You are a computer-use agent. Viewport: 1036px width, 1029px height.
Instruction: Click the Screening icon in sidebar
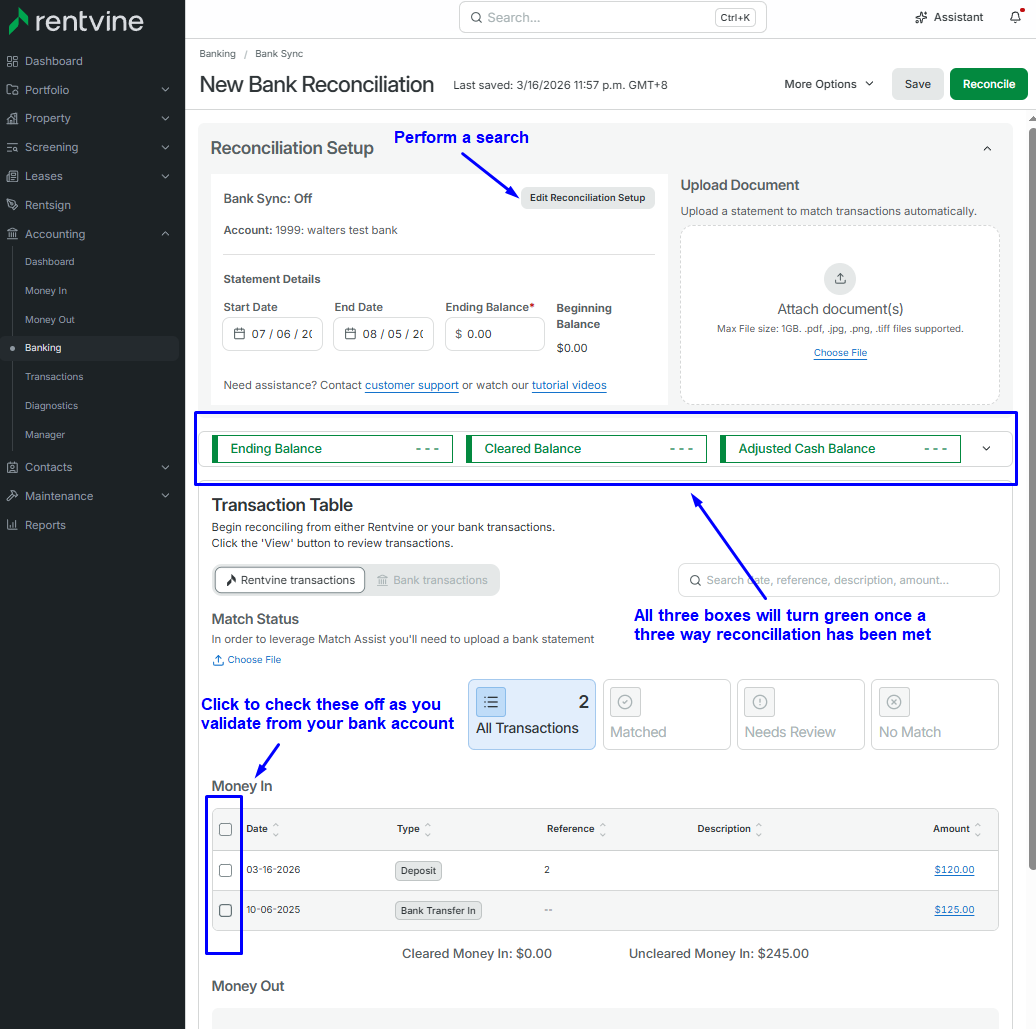point(12,147)
